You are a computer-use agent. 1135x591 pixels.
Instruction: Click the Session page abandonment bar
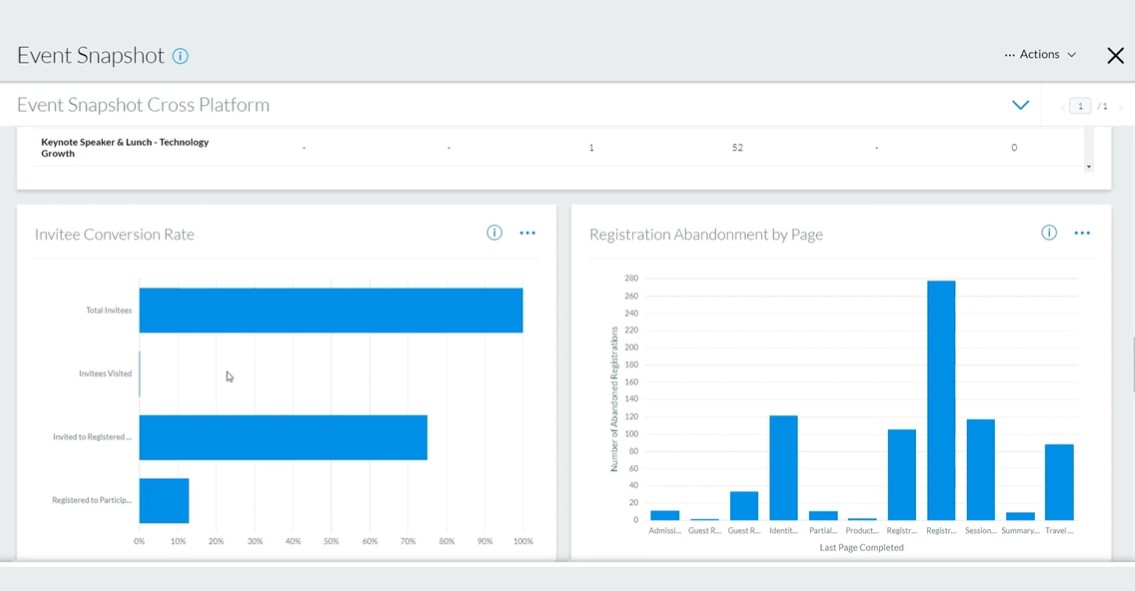click(x=980, y=469)
